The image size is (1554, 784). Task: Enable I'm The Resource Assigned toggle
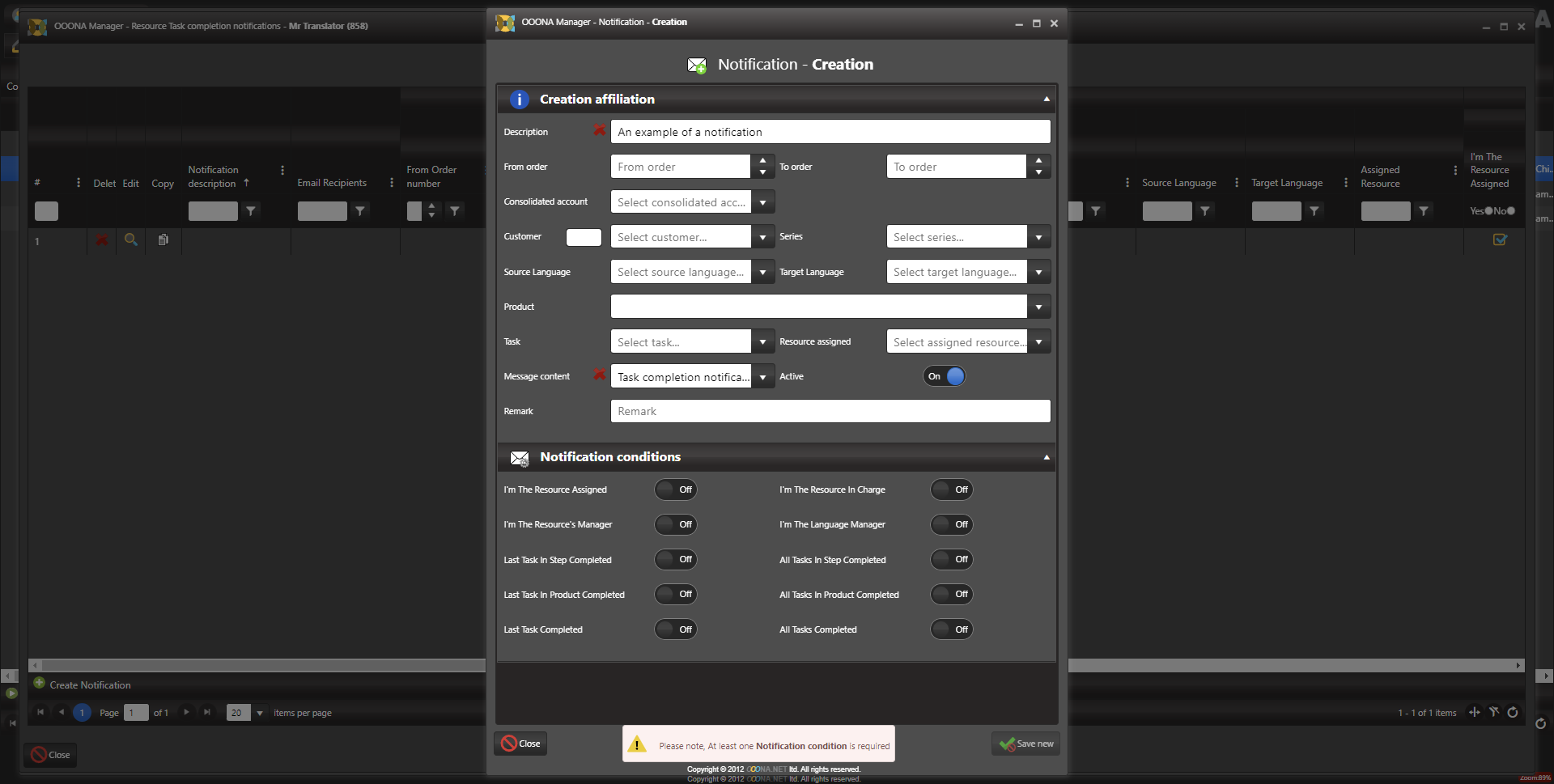[x=676, y=489]
